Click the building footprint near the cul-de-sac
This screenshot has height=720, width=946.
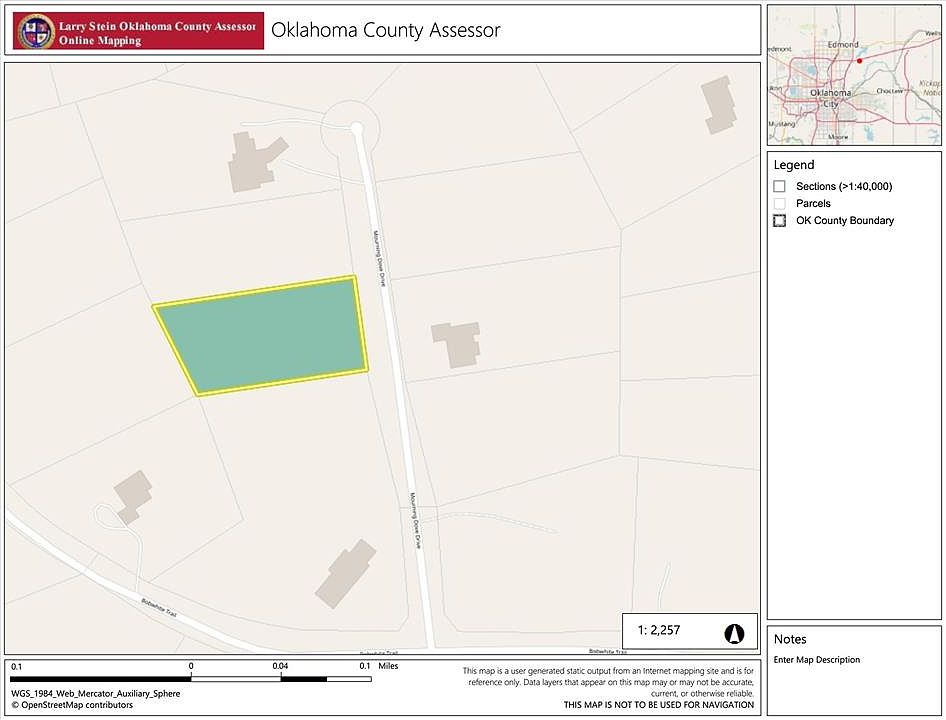pyautogui.click(x=256, y=161)
